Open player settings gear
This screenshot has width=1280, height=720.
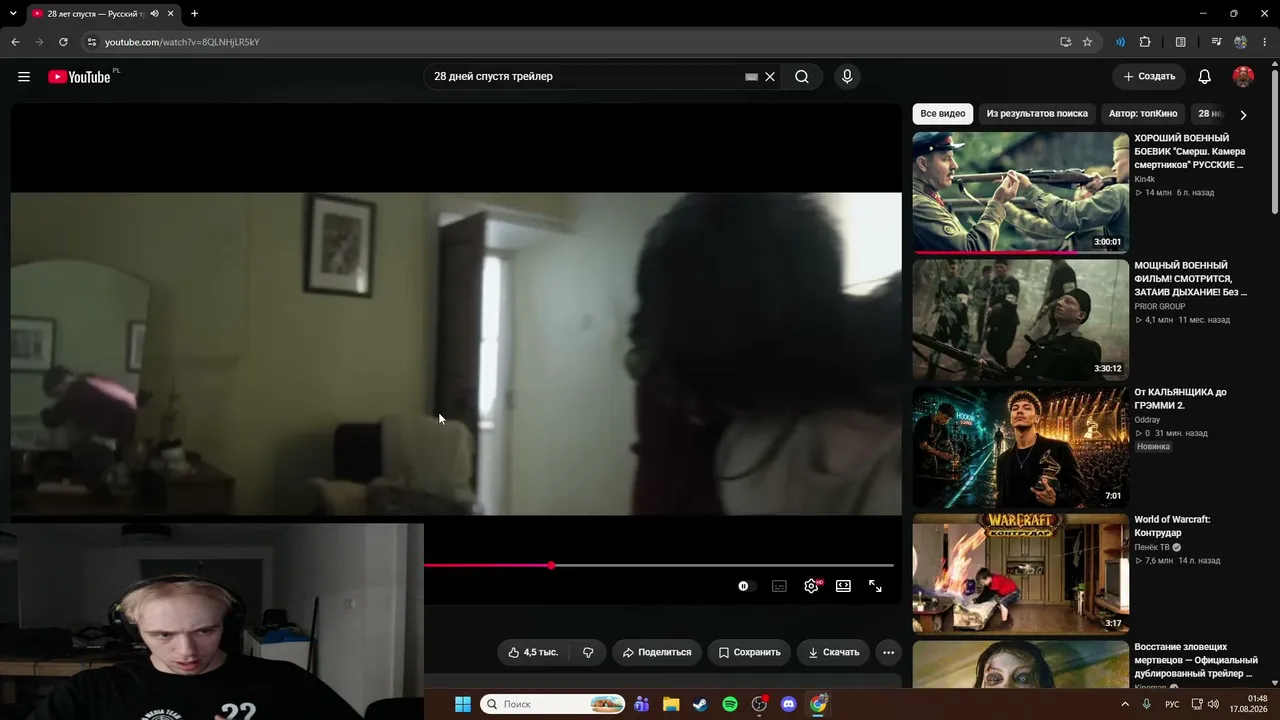[x=812, y=586]
